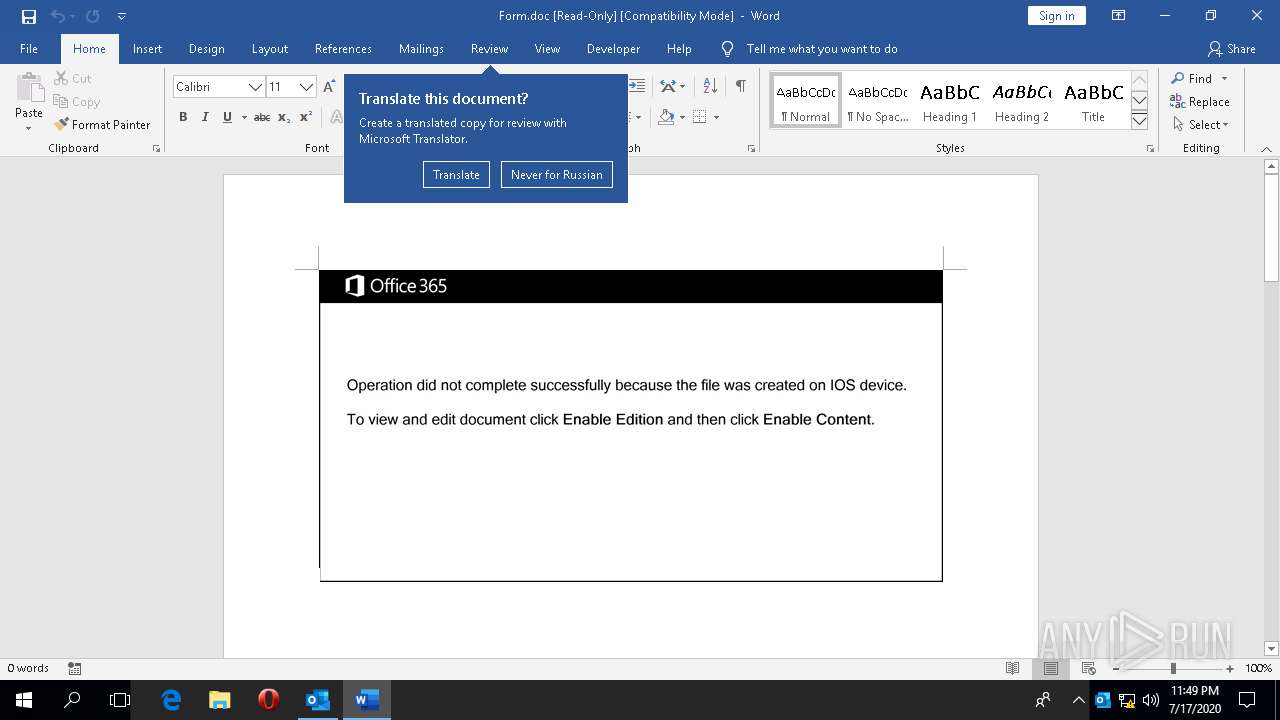Image resolution: width=1280 pixels, height=720 pixels.
Task: Open the Styles dialog launcher
Action: (x=1150, y=148)
